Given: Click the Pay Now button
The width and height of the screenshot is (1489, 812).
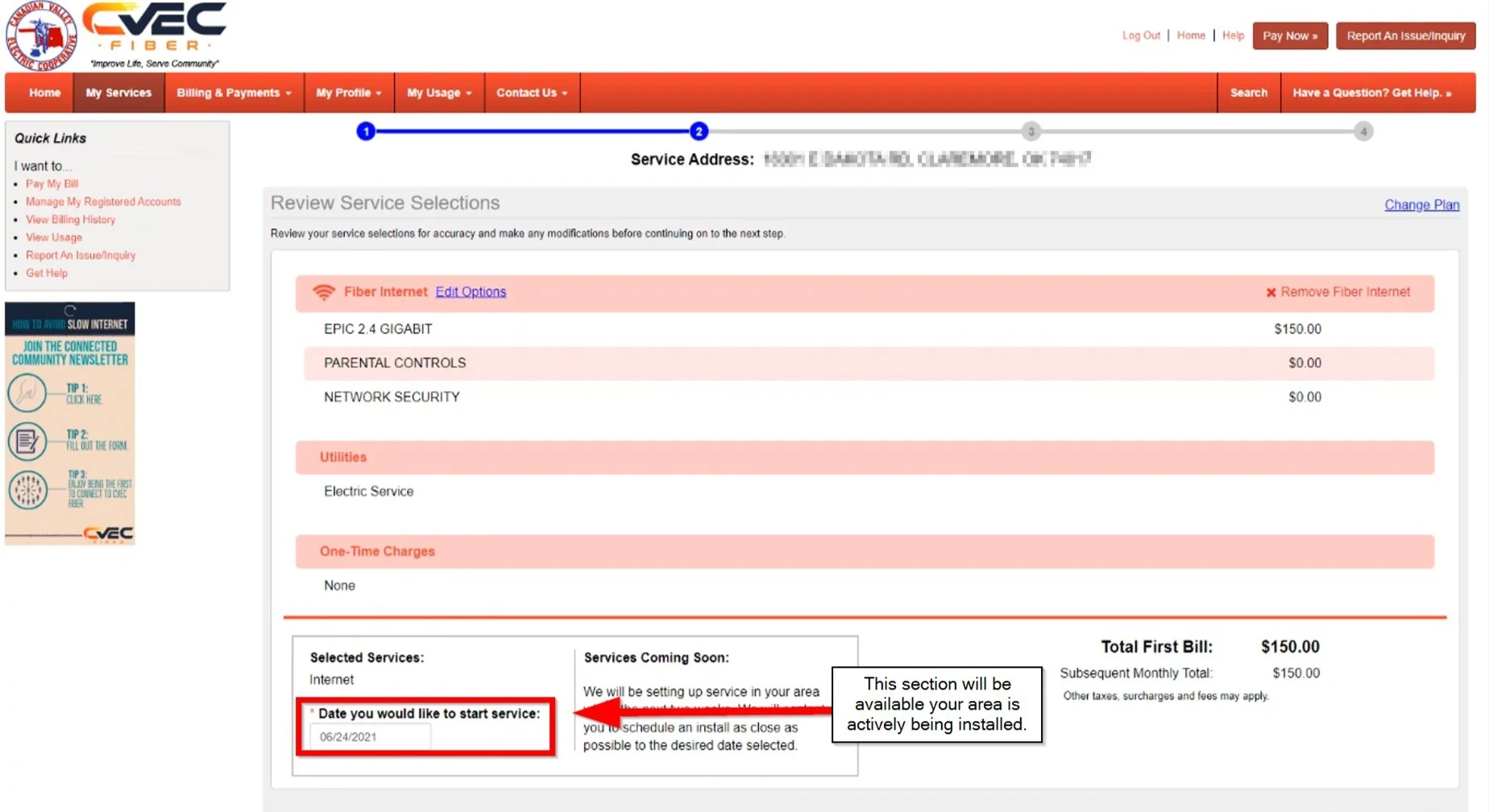Looking at the screenshot, I should click(x=1290, y=35).
